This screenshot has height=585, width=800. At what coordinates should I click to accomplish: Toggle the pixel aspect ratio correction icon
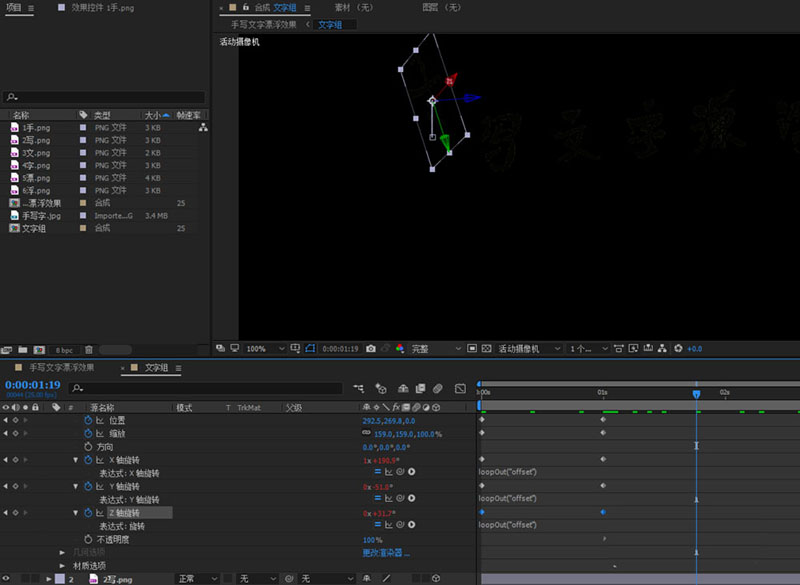[x=618, y=348]
